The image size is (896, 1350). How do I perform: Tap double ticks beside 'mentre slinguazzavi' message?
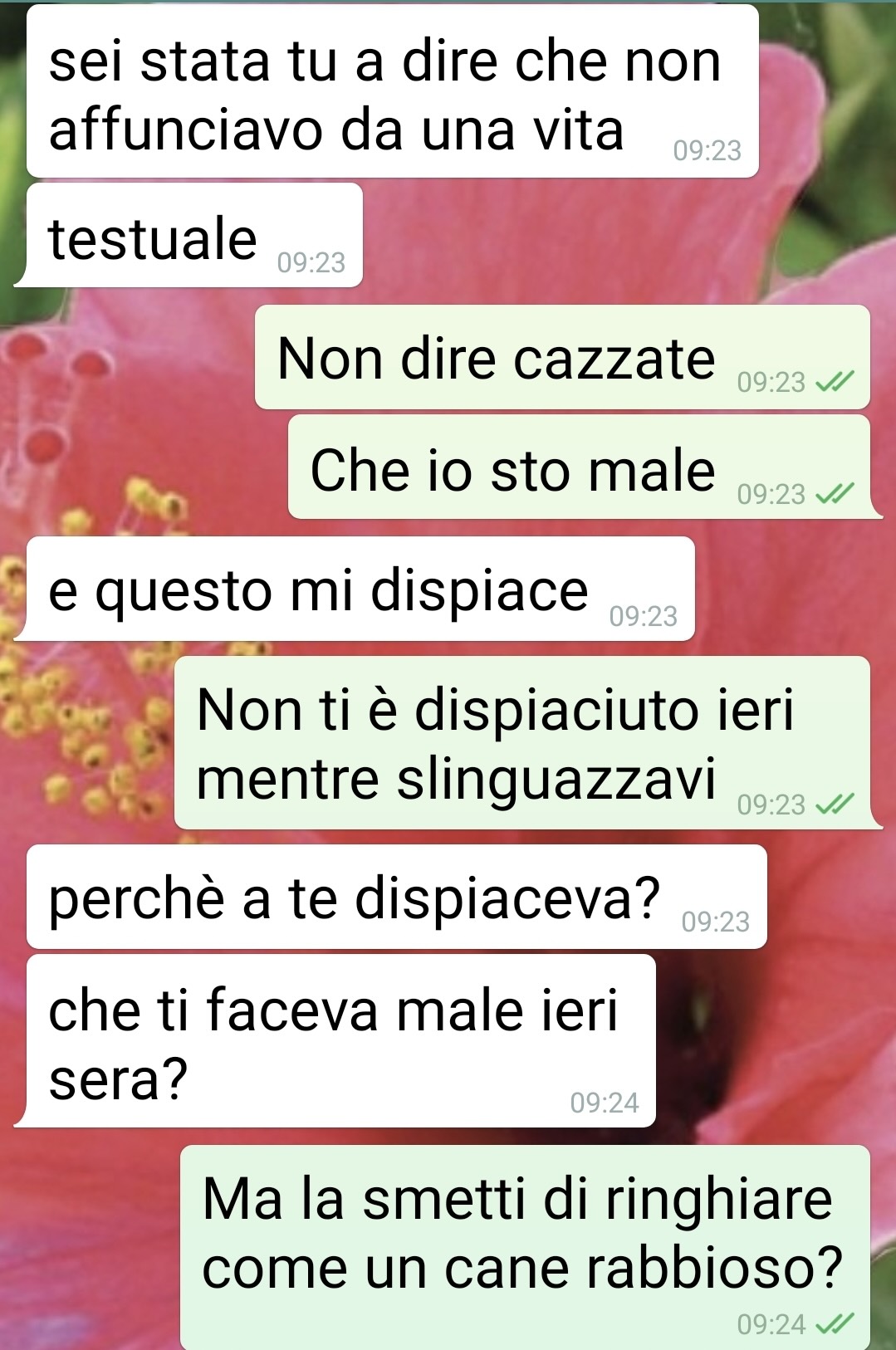[x=834, y=804]
